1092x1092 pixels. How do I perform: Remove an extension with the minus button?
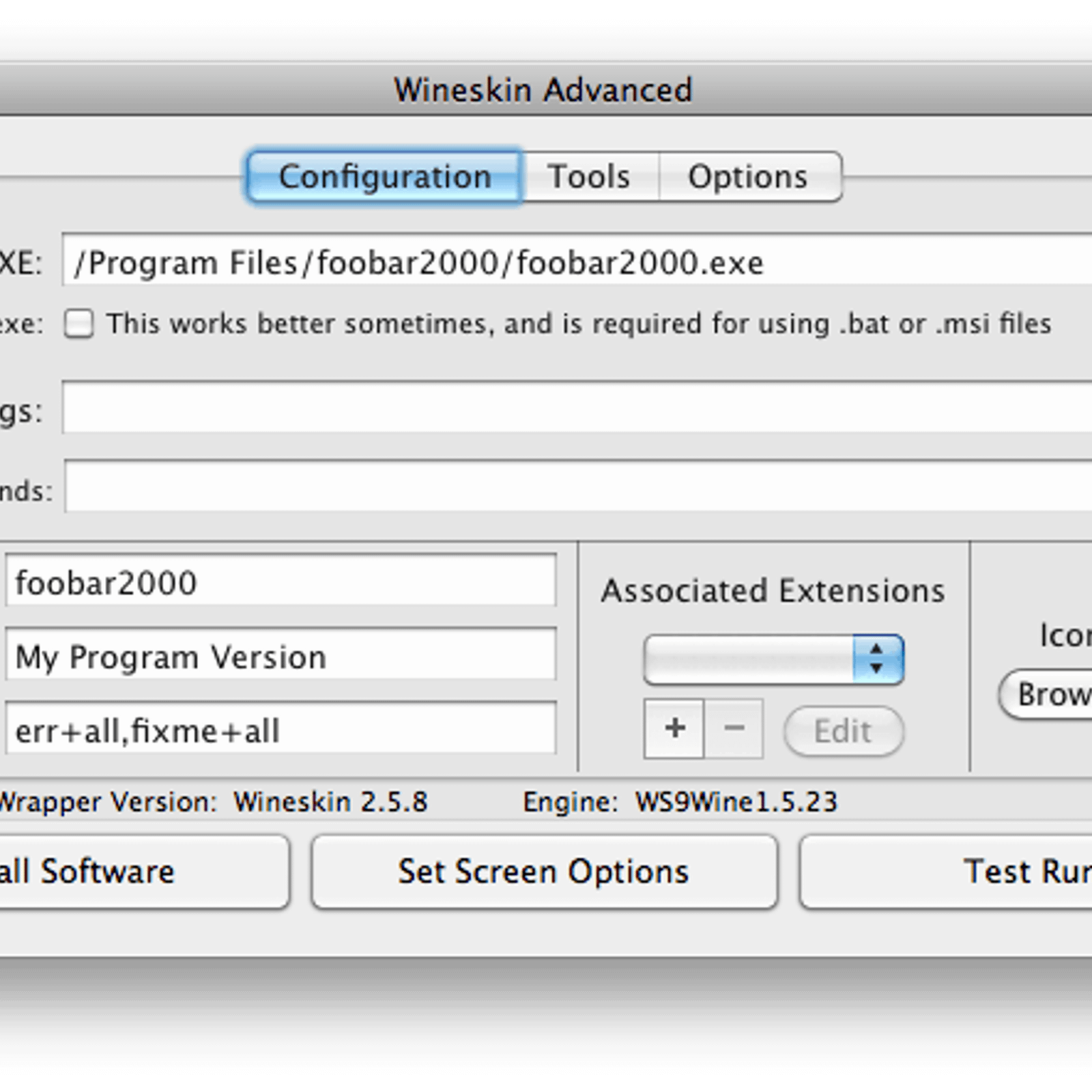pyautogui.click(x=734, y=728)
